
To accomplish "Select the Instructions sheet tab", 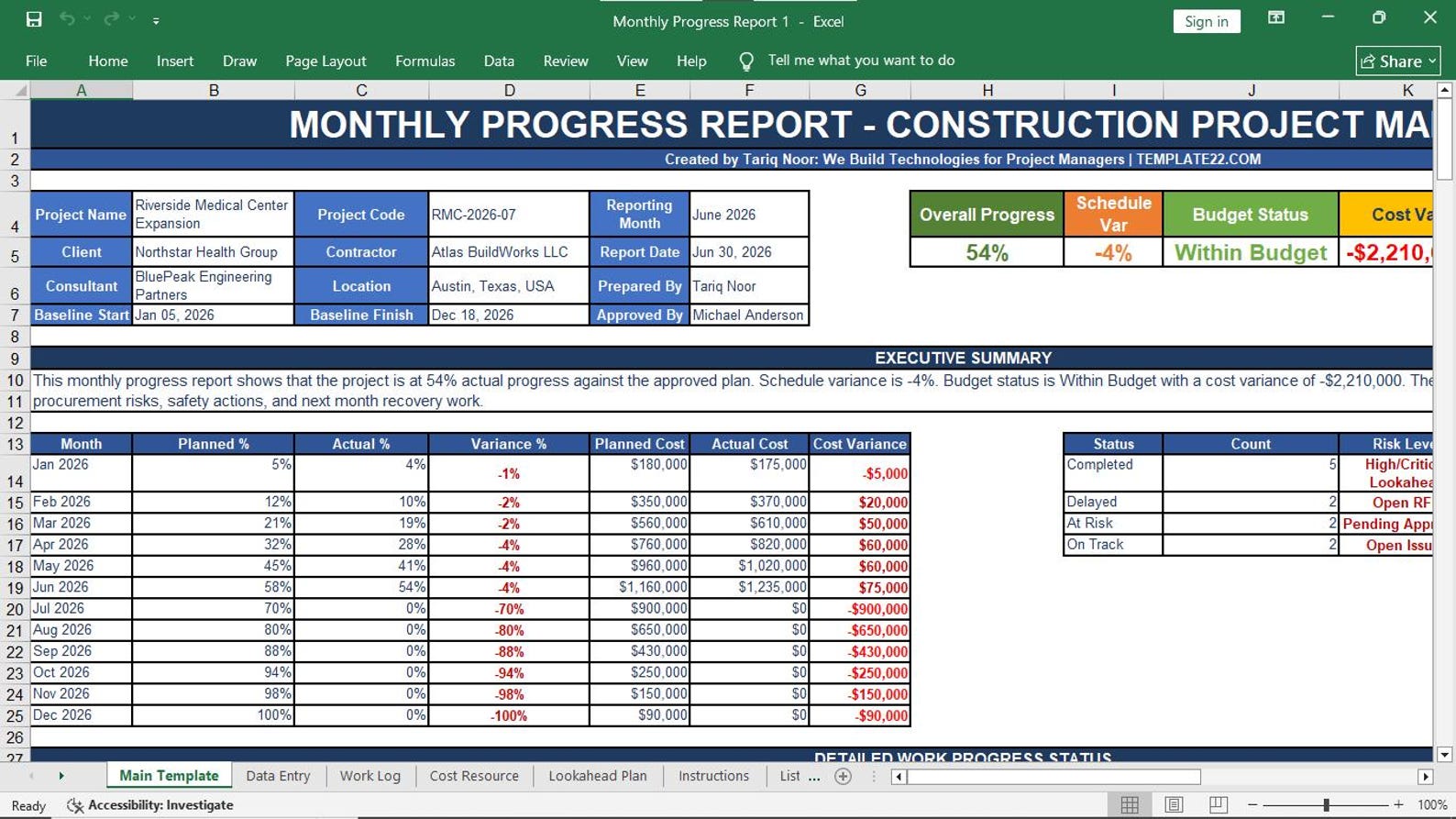I will (713, 776).
